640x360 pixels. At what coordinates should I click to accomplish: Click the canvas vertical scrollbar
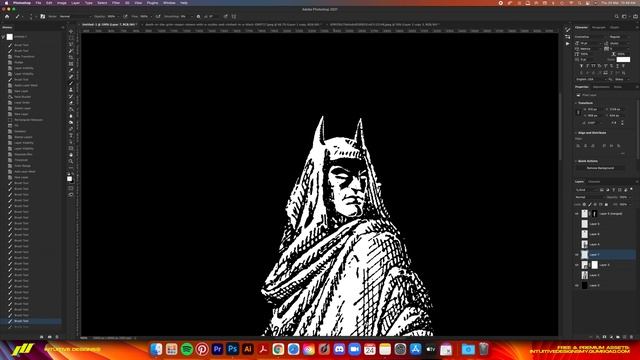tap(560, 126)
